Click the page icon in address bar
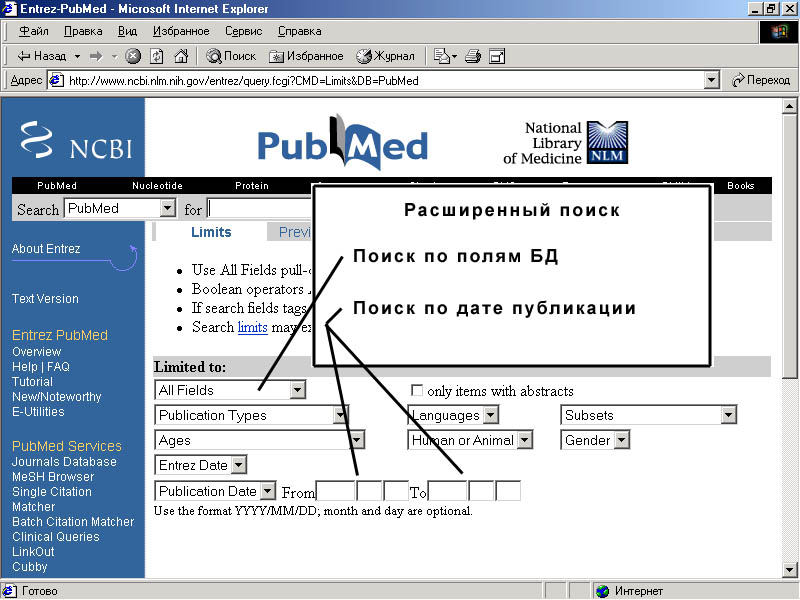 56,80
